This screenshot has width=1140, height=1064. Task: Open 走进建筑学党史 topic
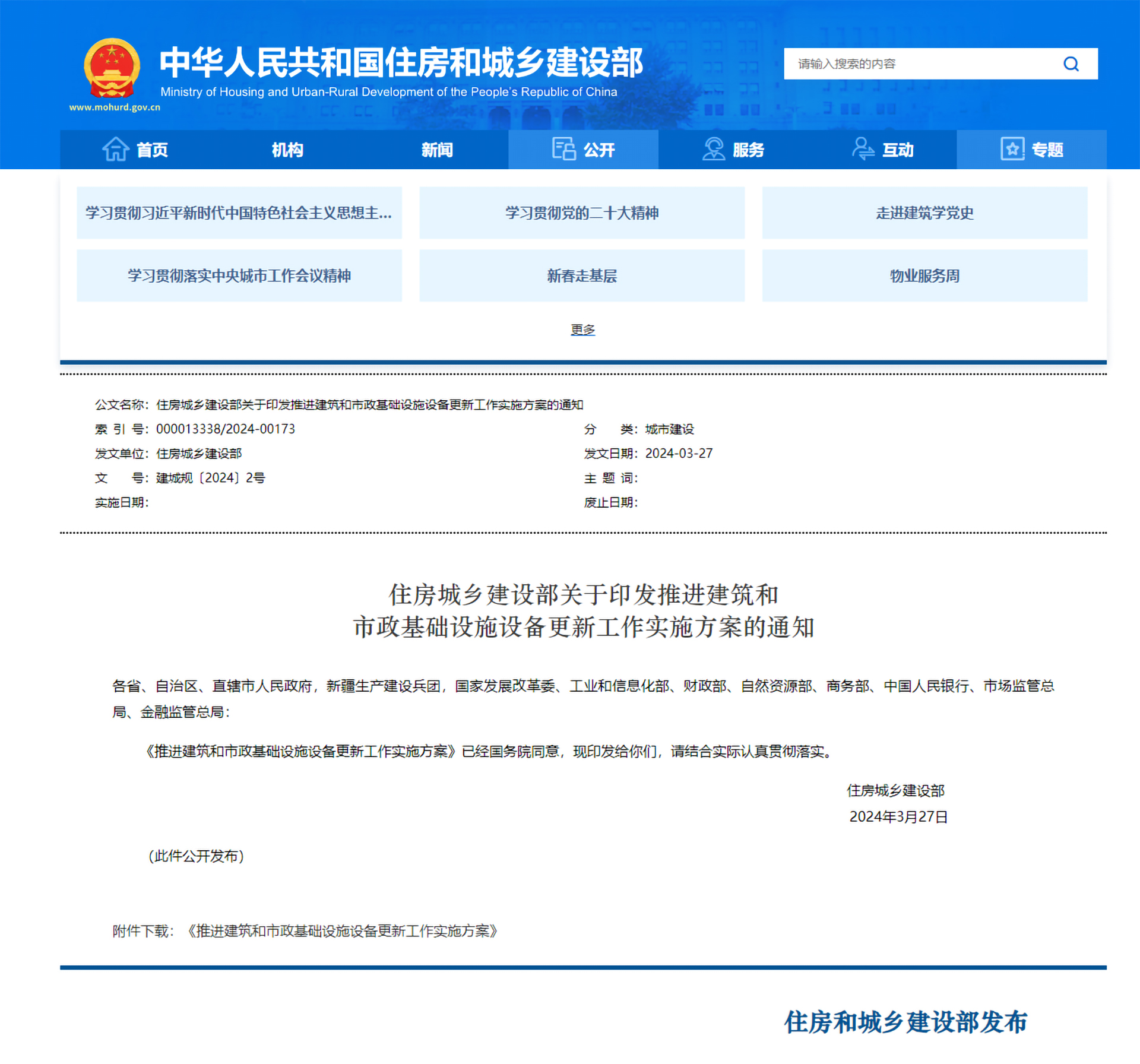click(x=924, y=213)
